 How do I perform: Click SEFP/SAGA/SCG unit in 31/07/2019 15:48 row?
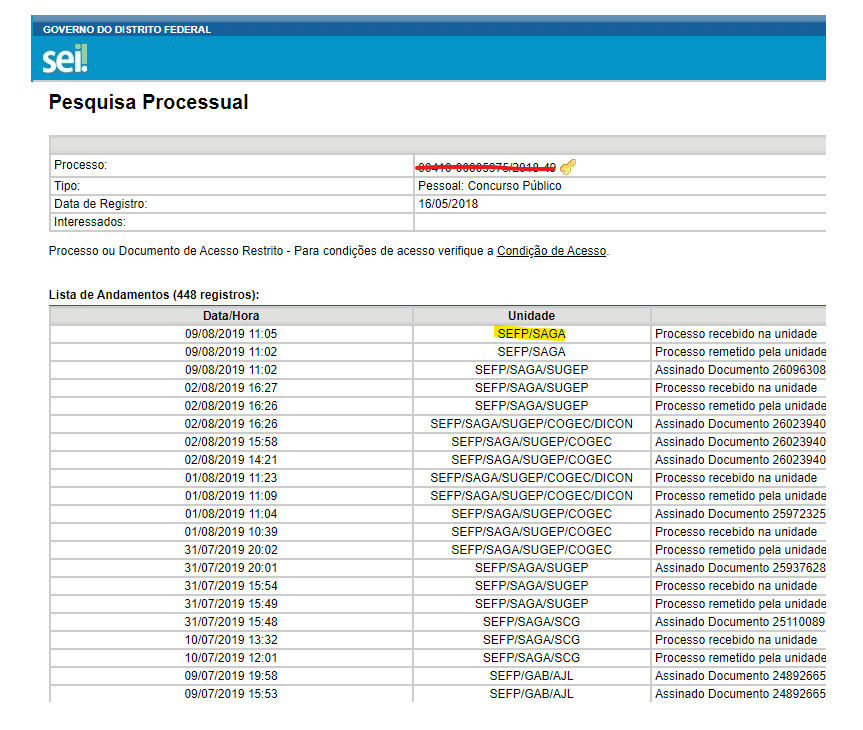click(x=531, y=622)
